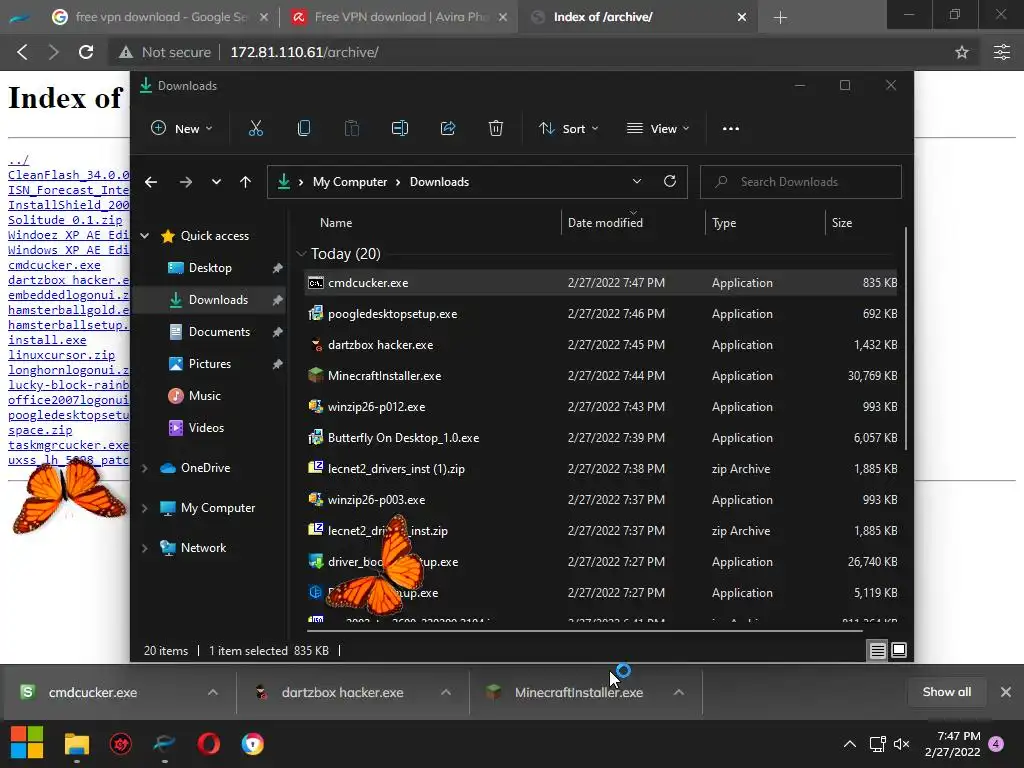Select poogledesktopsetup.exe file row
1024x768 pixels.
pos(601,313)
